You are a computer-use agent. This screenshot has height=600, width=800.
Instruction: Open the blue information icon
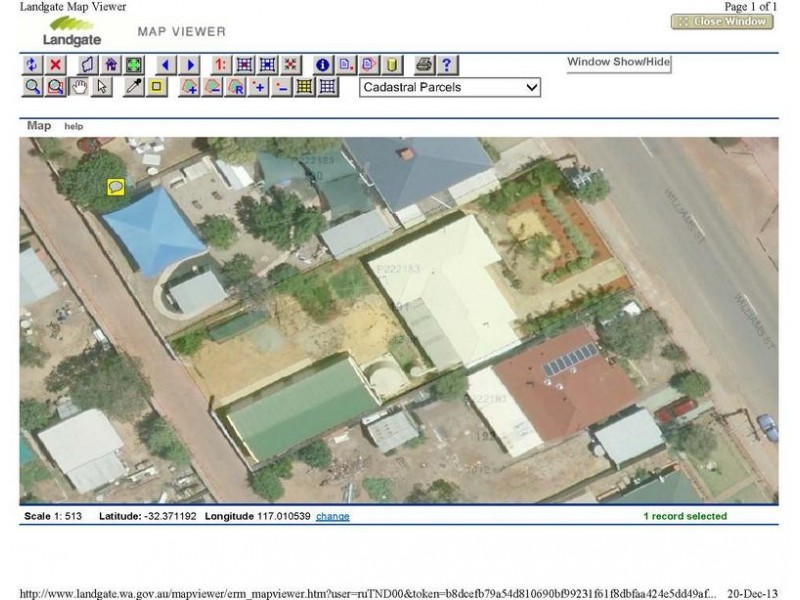tap(323, 65)
